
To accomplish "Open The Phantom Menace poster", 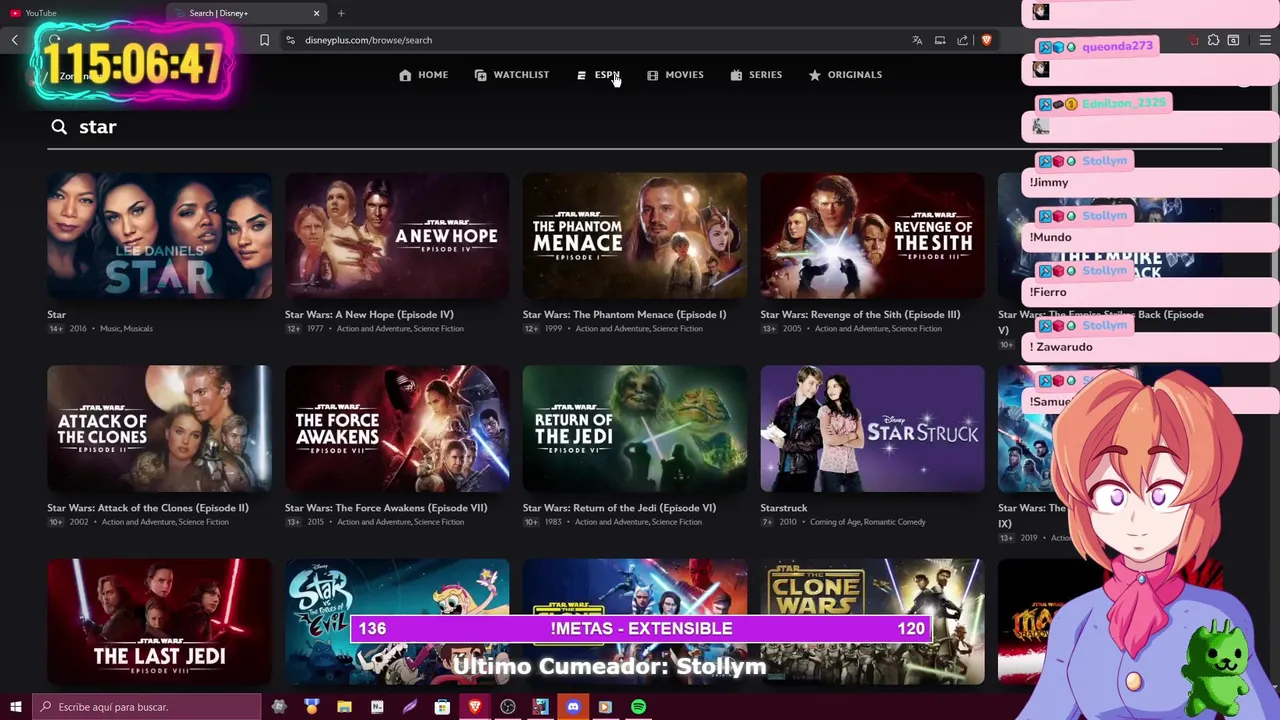I will (x=635, y=236).
